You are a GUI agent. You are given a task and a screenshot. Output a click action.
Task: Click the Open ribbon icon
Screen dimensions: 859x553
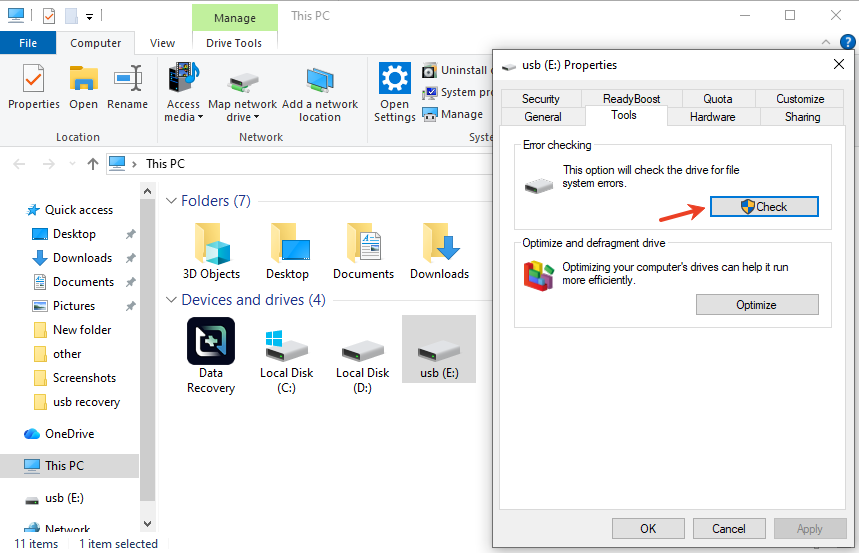[83, 87]
